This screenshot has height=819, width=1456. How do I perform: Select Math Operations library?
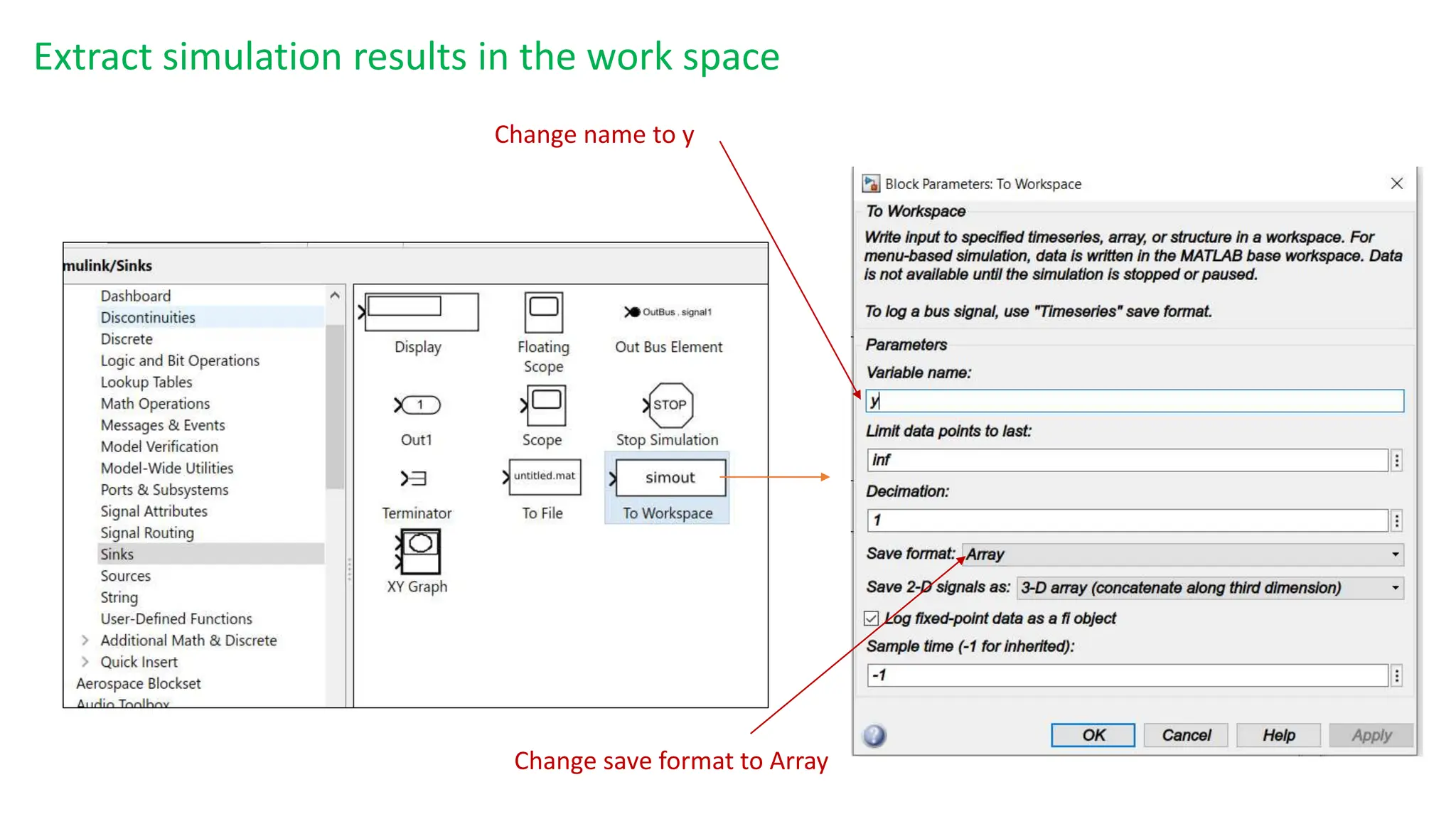coord(155,404)
